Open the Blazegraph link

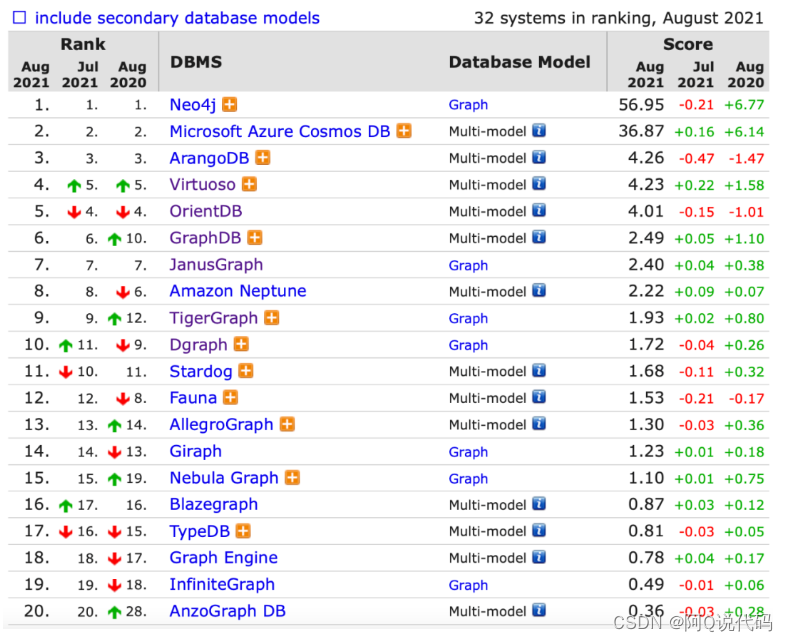214,505
